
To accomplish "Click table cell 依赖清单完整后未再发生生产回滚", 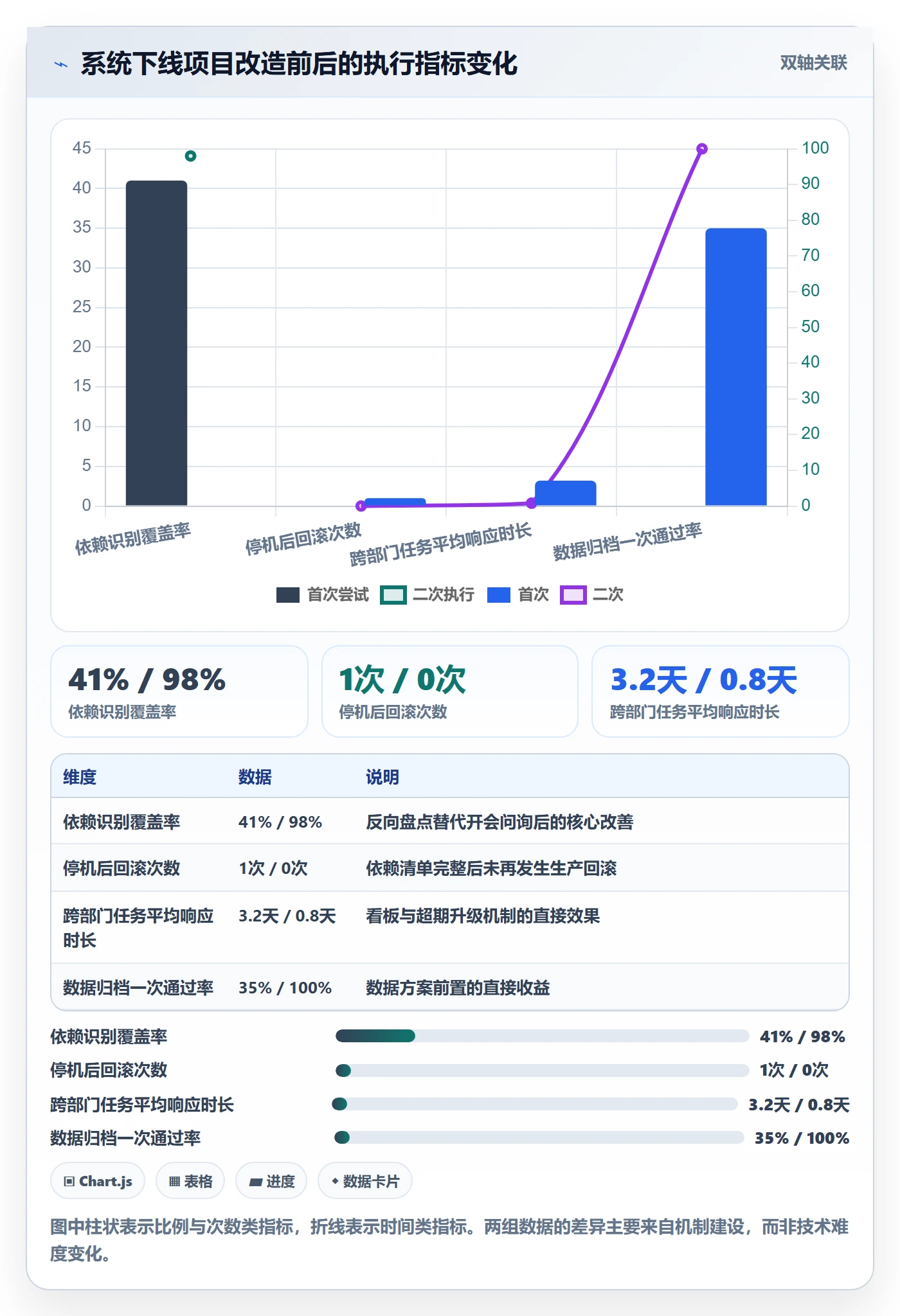I will tap(491, 868).
